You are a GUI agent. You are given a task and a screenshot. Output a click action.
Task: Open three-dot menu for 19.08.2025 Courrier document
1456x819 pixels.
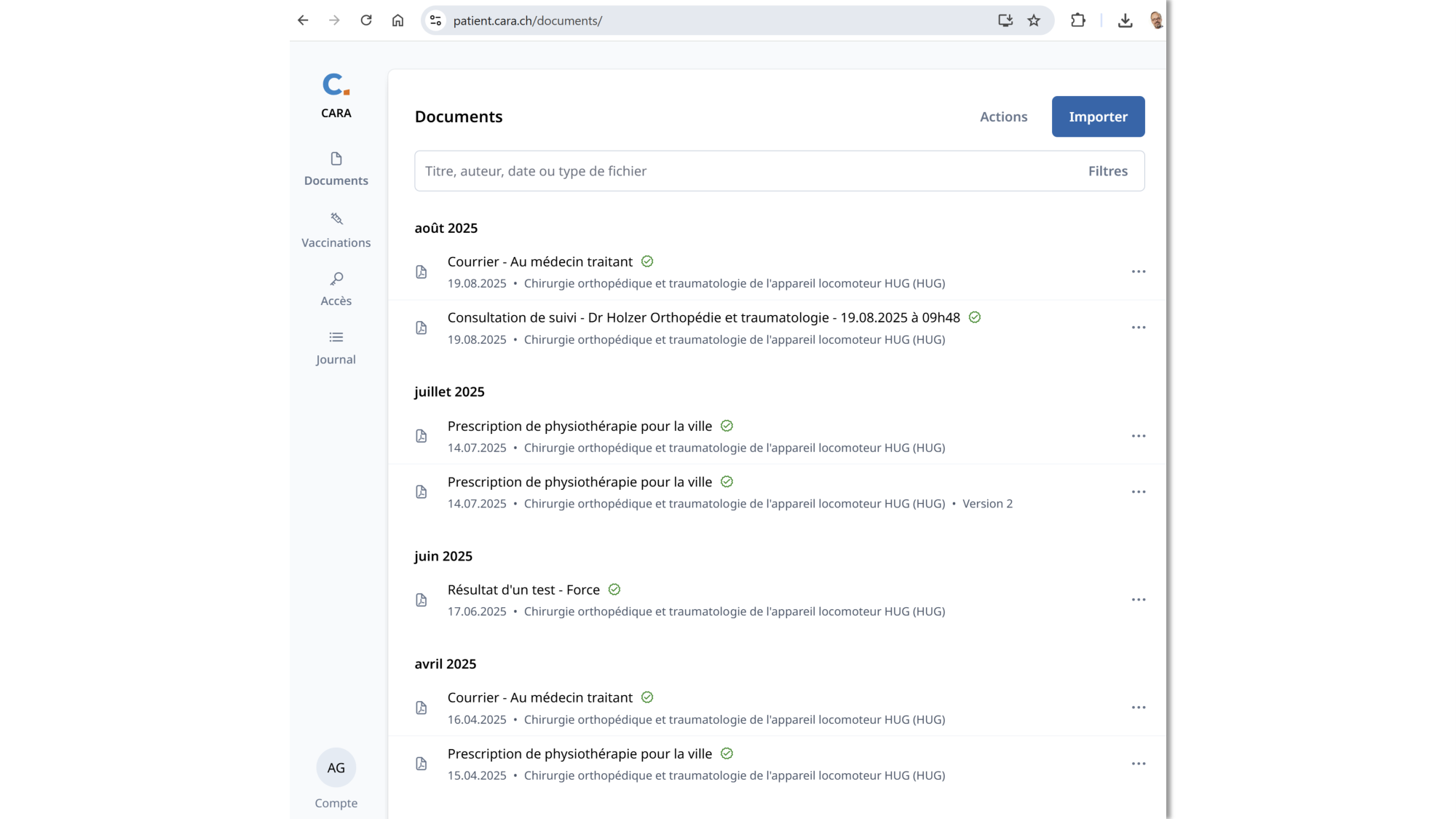[x=1139, y=272]
